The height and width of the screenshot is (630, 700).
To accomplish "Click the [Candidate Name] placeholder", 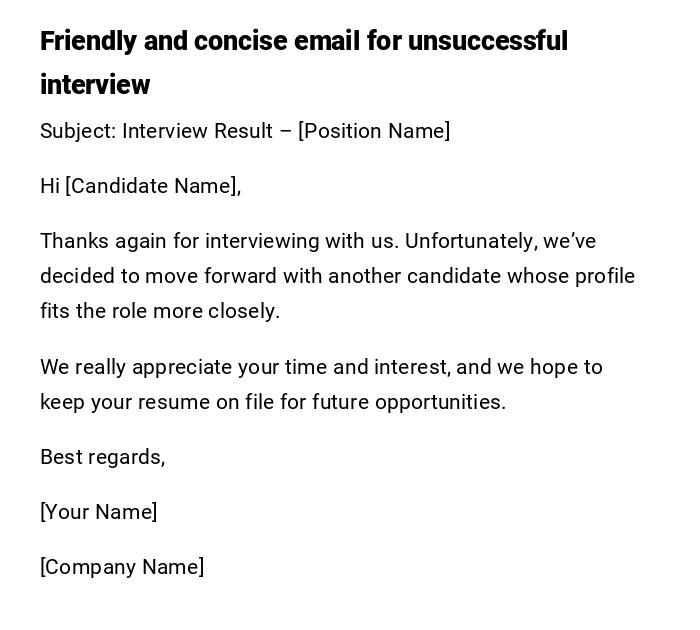I will (x=151, y=186).
